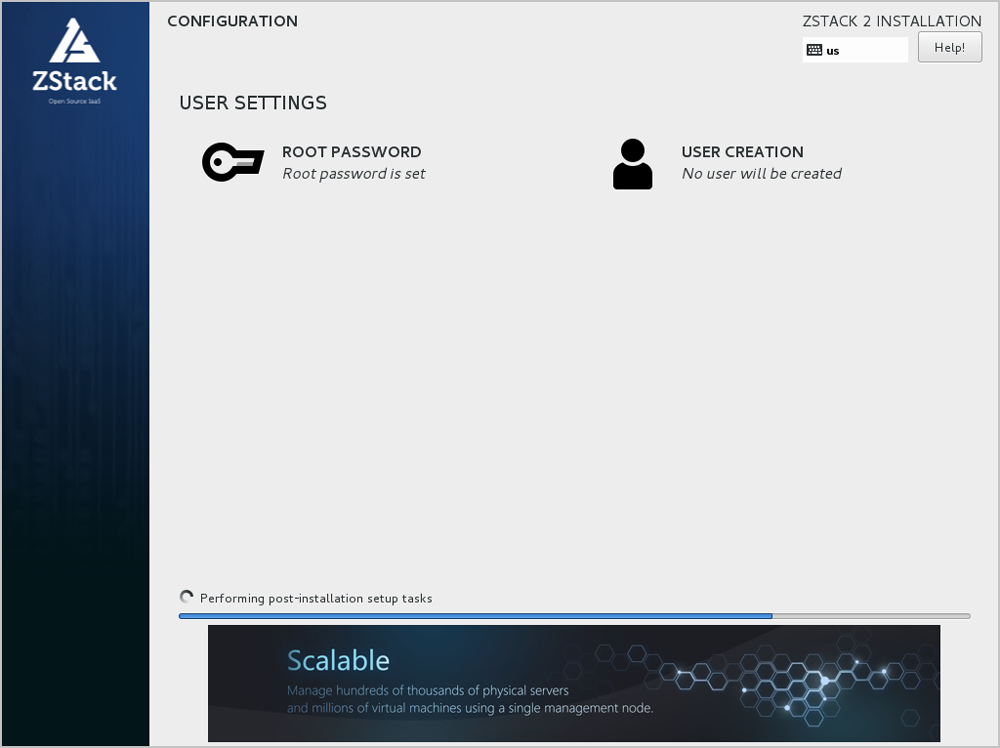Click the Open Source IaaS logo text
This screenshot has width=1000, height=748.
coord(74,101)
